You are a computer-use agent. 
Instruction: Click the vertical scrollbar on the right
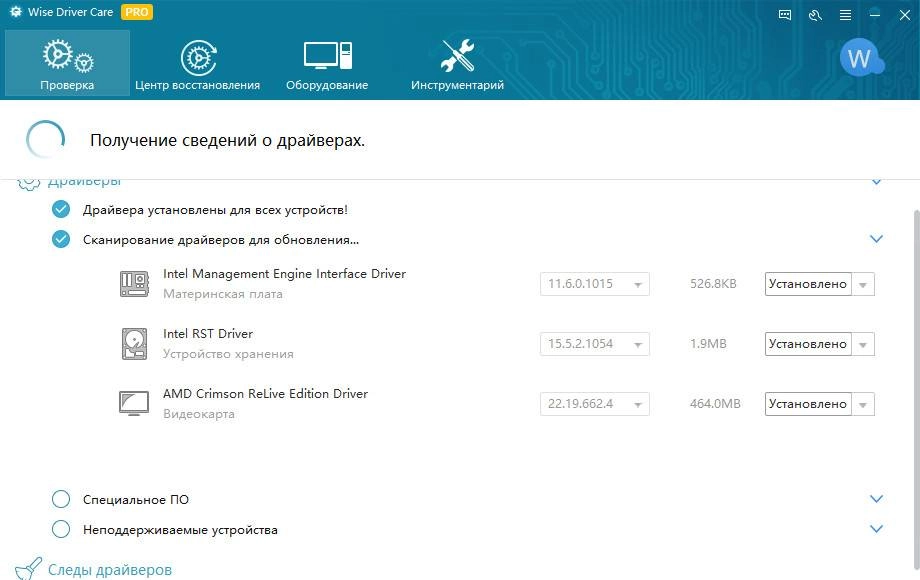(x=916, y=389)
